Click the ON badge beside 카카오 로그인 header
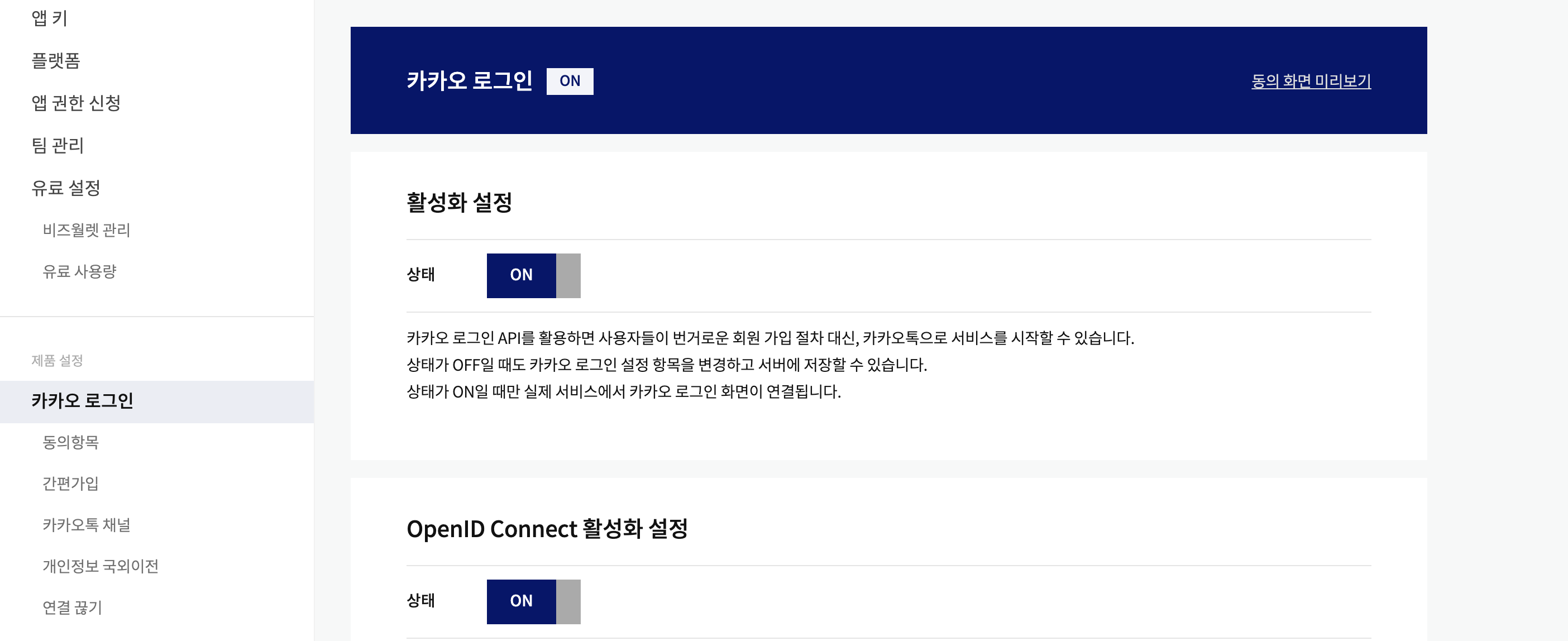This screenshot has height=641, width=1568. [569, 81]
